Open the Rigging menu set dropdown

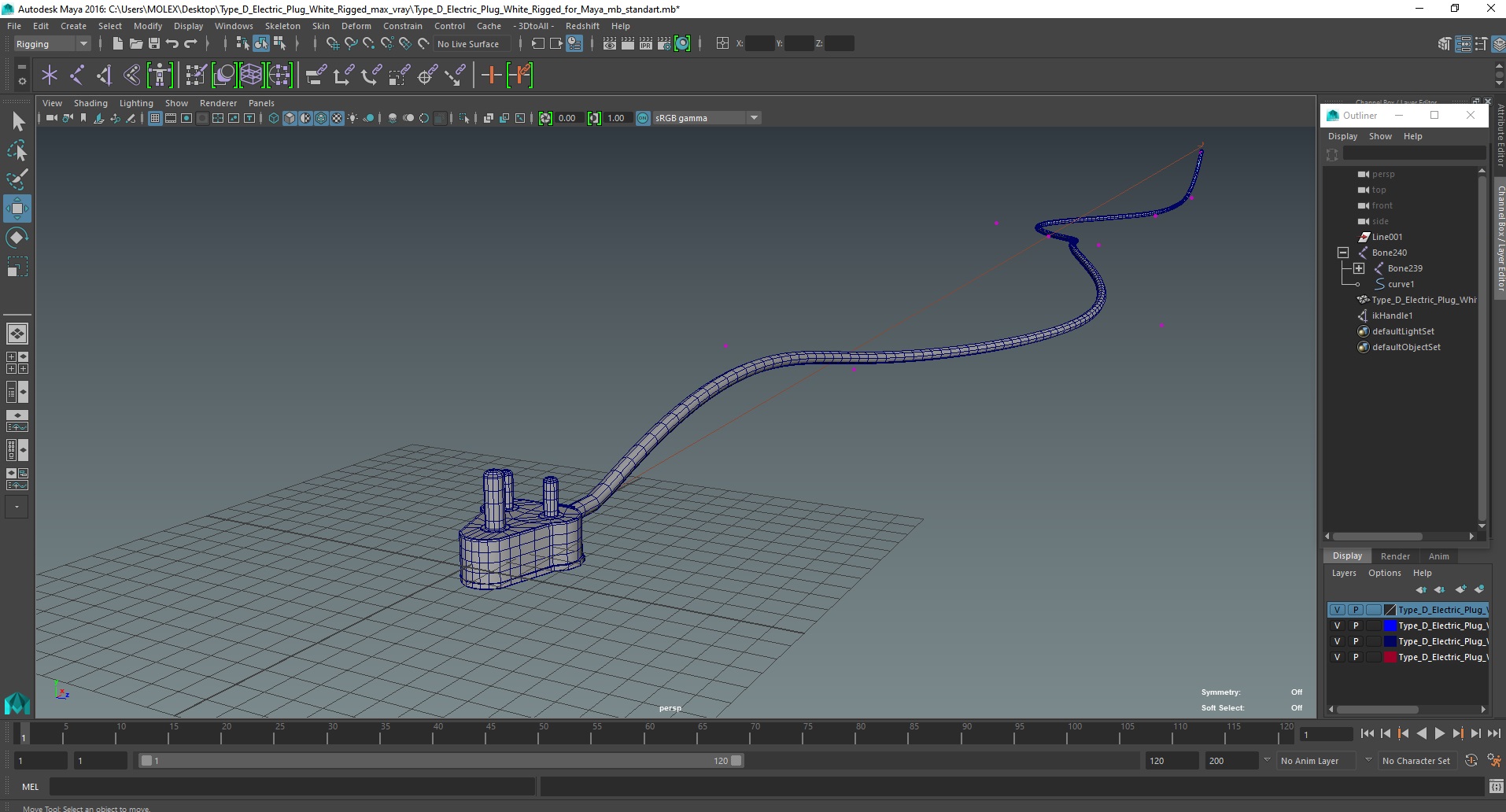(x=51, y=44)
